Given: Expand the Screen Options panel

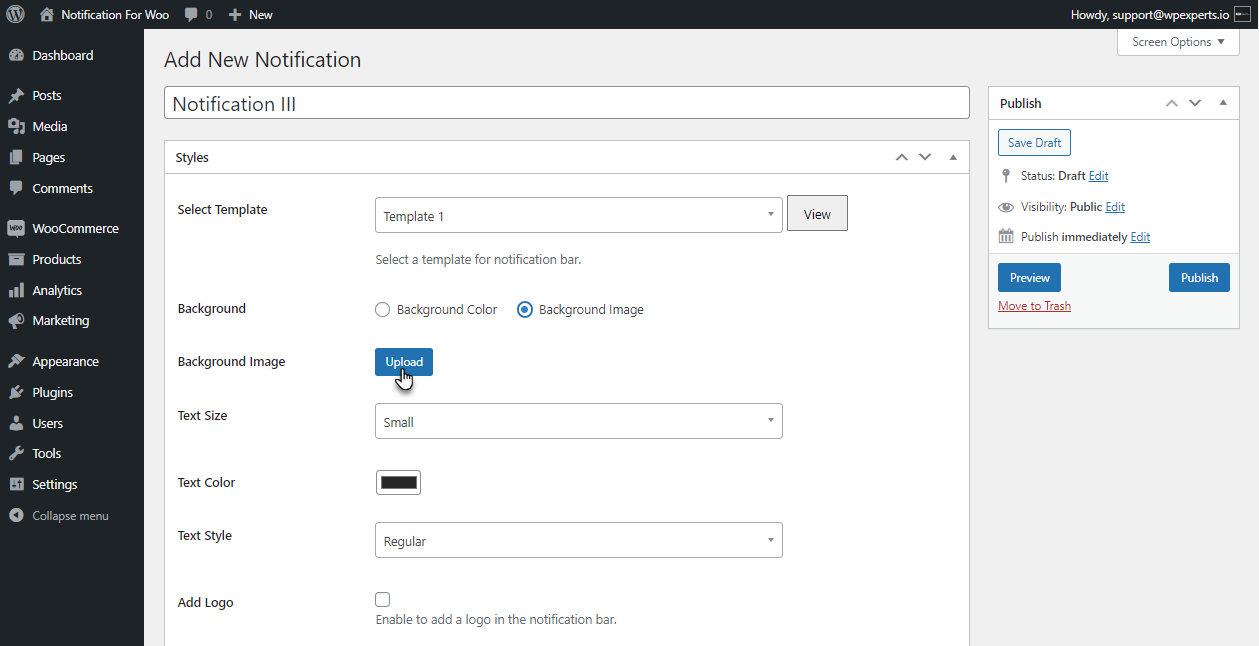Looking at the screenshot, I should click(1178, 42).
